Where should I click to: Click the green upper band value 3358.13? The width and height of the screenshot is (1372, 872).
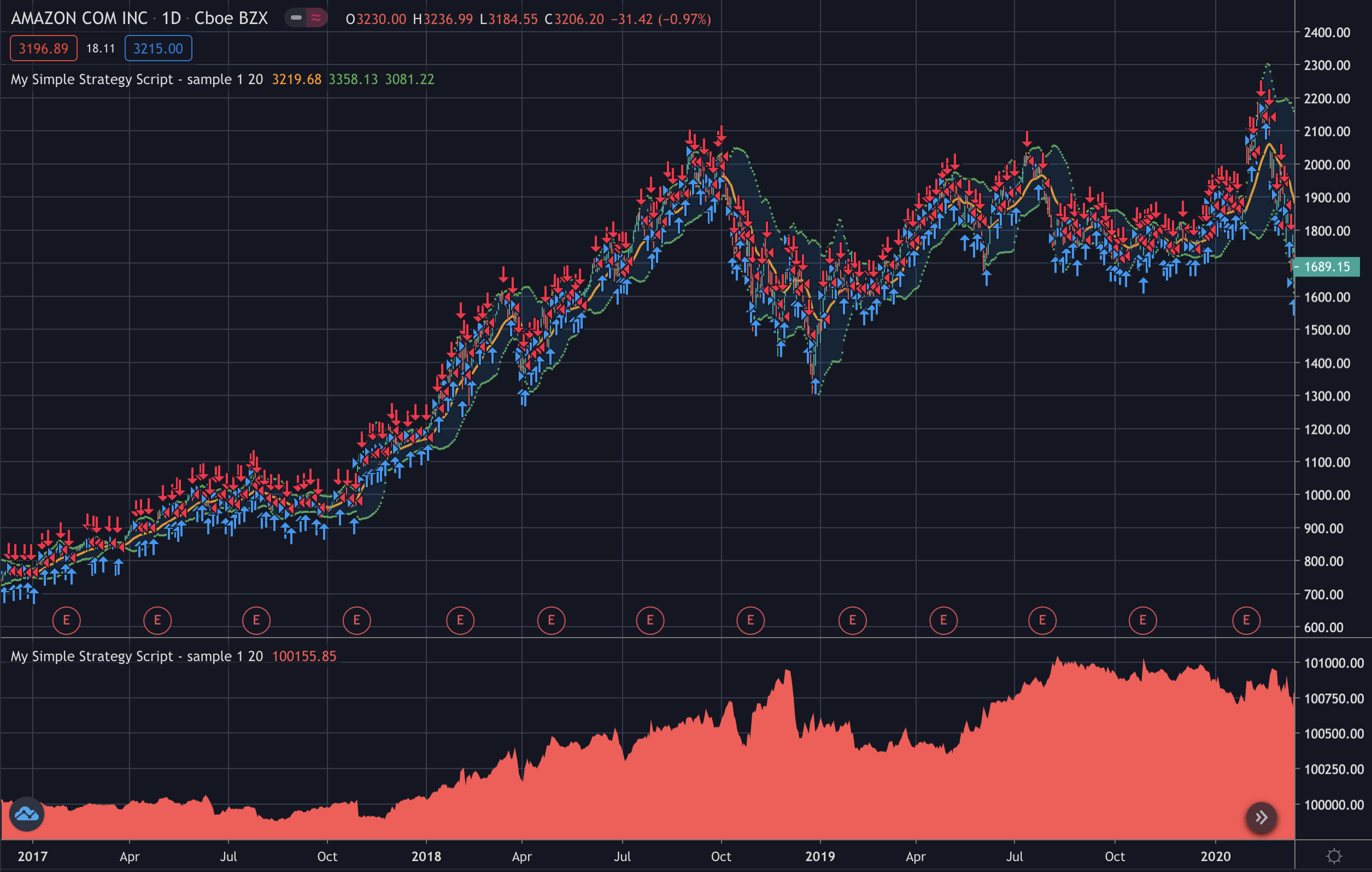pyautogui.click(x=353, y=79)
